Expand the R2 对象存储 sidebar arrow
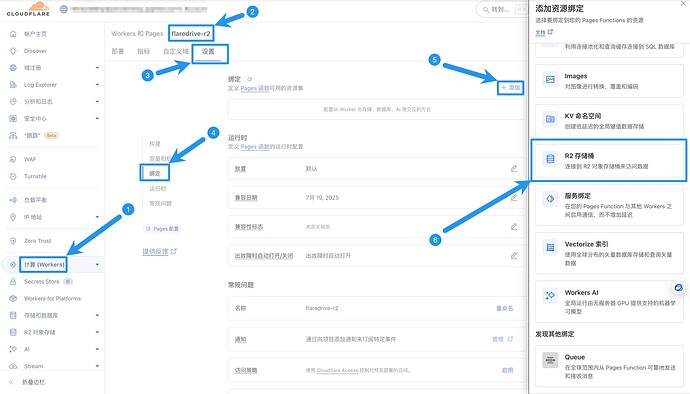Screen dimensions: 690x394 [97, 332]
